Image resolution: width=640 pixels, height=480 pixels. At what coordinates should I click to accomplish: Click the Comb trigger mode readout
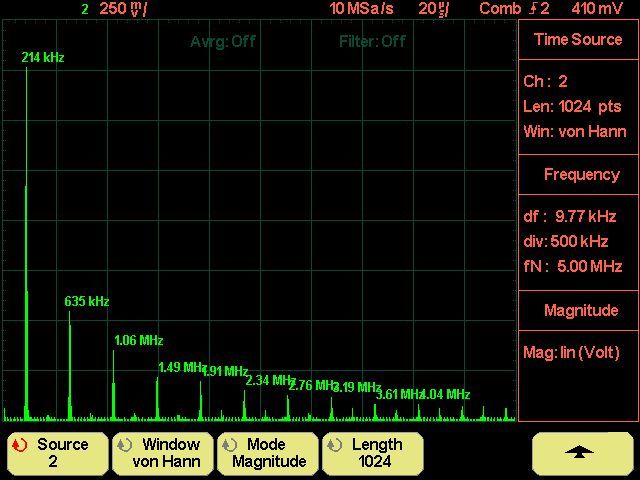point(500,9)
